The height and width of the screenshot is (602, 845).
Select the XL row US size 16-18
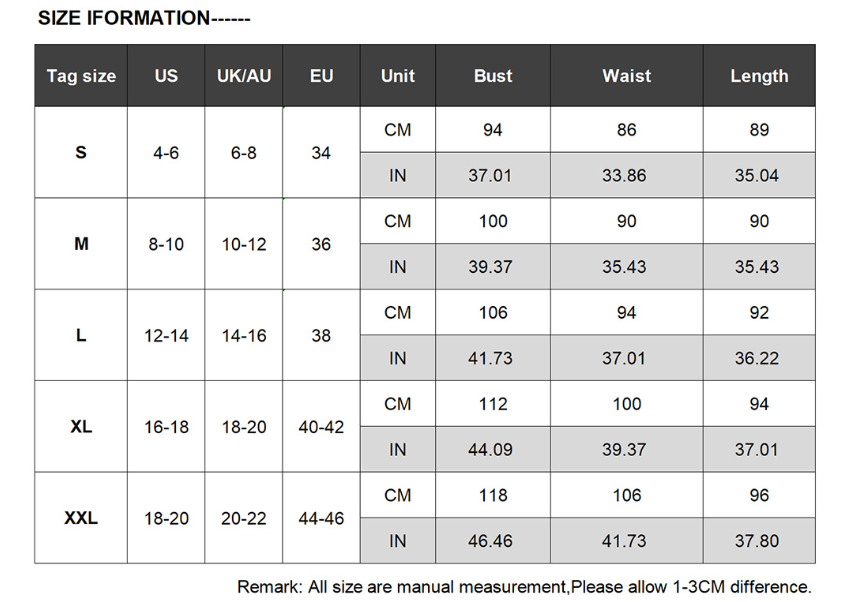click(166, 427)
